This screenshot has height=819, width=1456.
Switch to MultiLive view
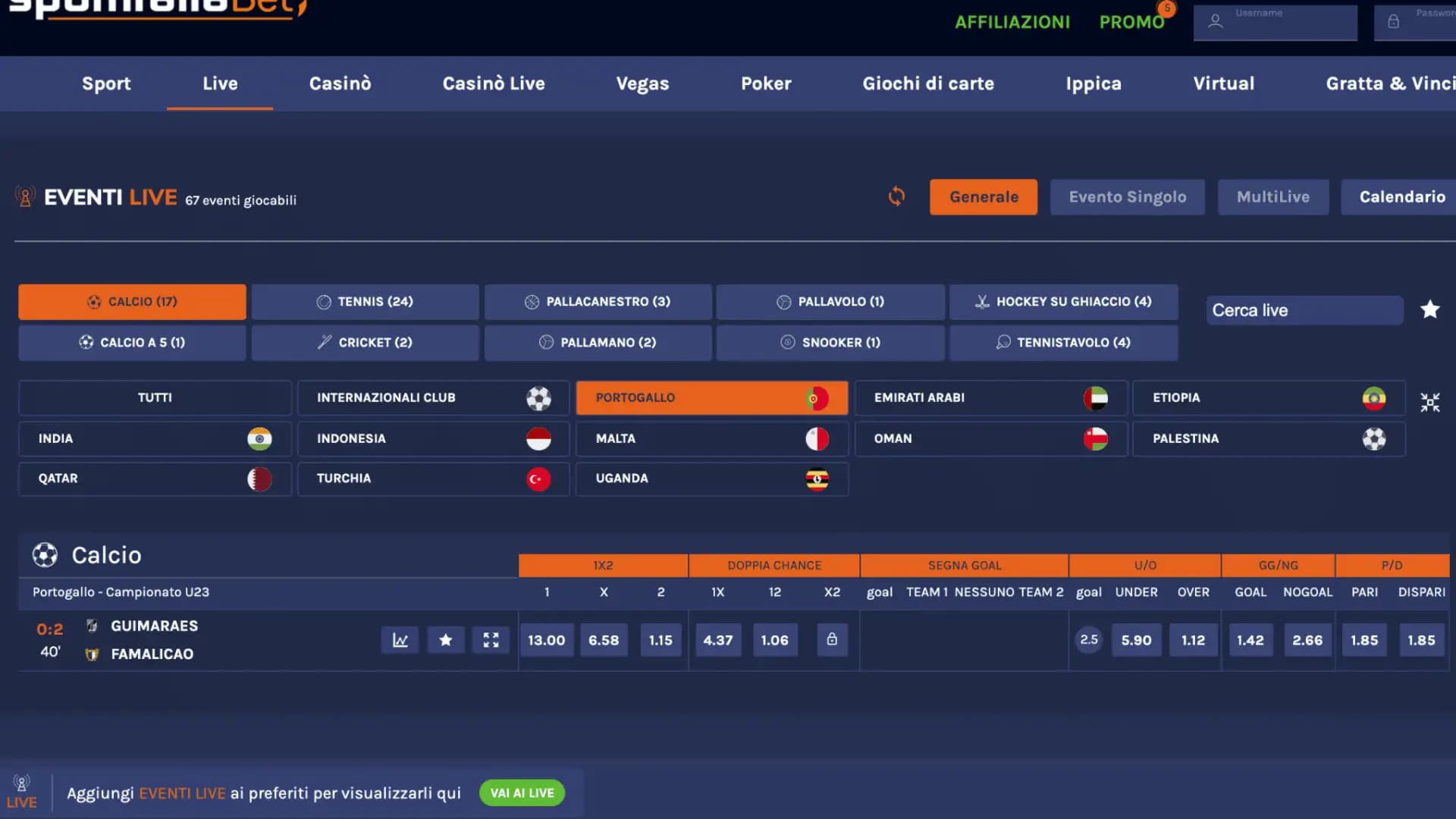click(x=1272, y=197)
